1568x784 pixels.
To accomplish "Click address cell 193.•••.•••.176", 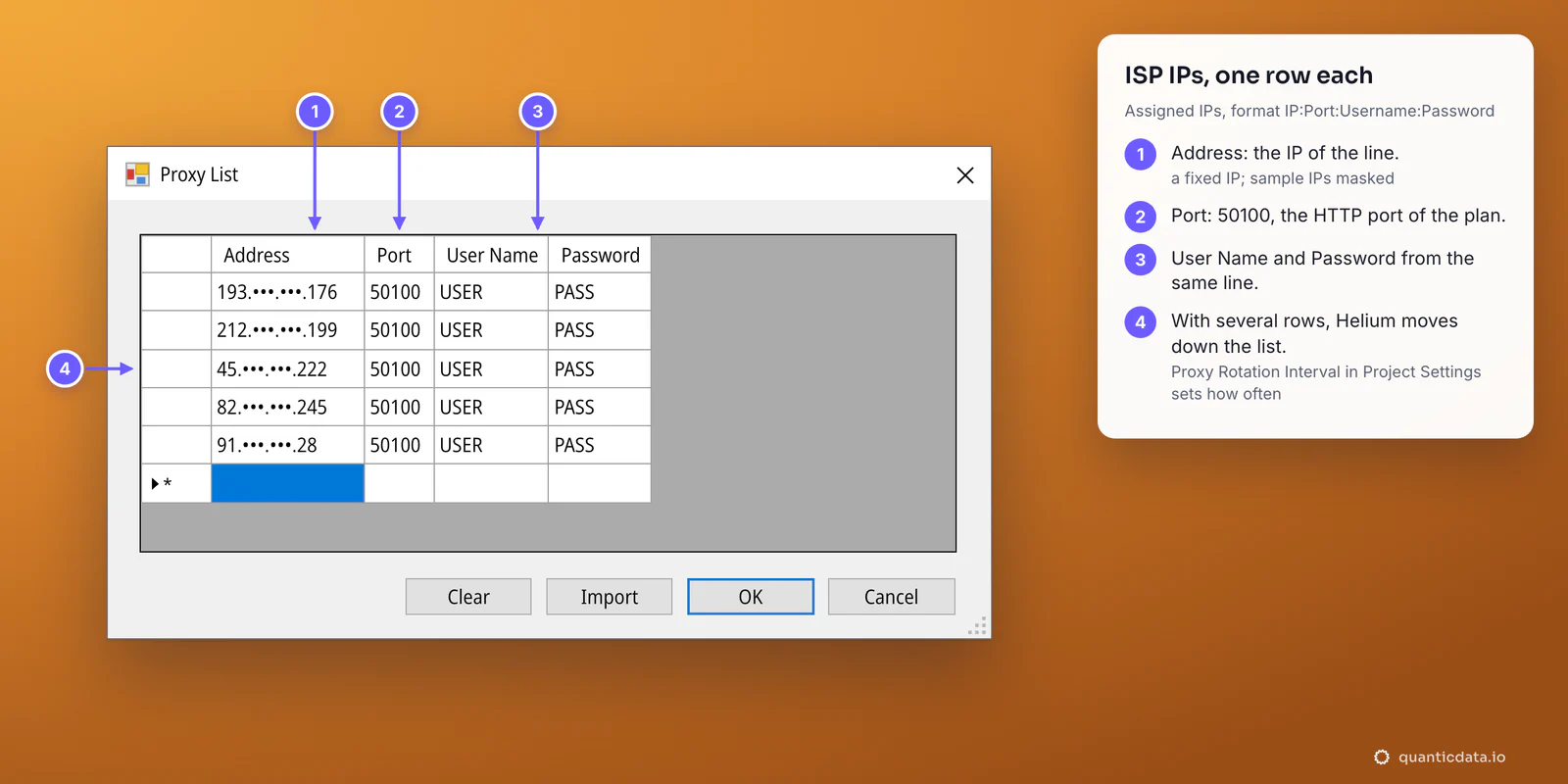I will pyautogui.click(x=288, y=292).
